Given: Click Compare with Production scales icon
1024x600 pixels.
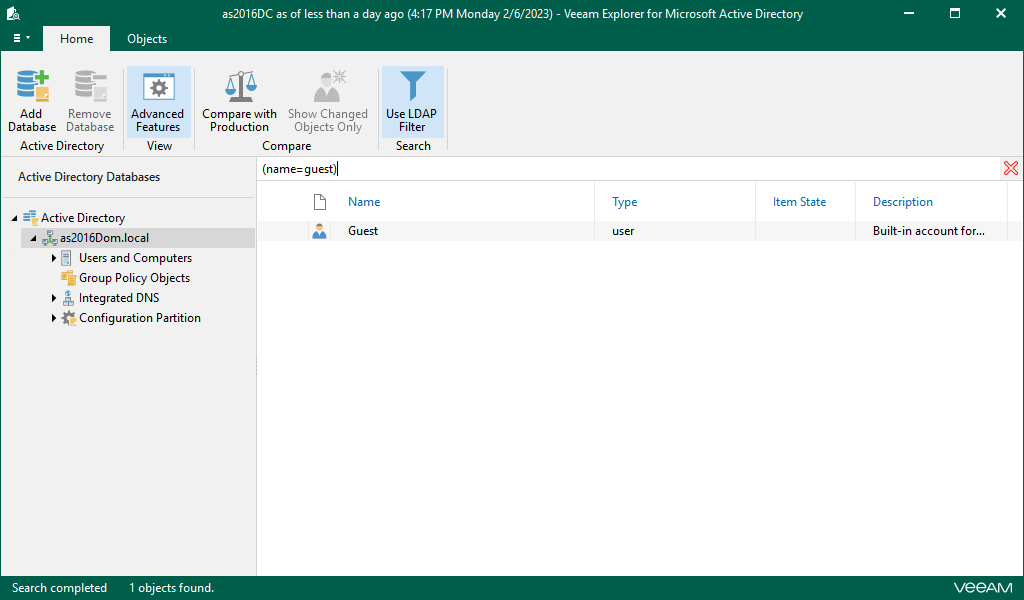Looking at the screenshot, I should pyautogui.click(x=240, y=86).
